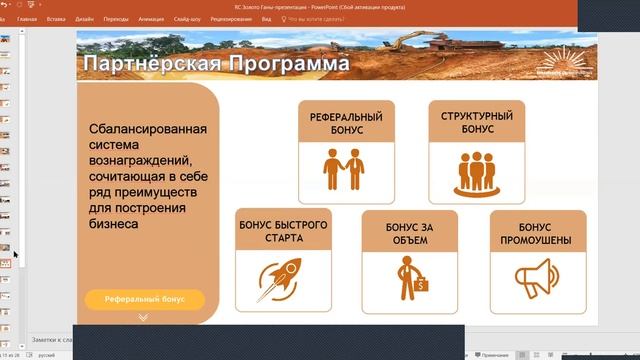Click the 'Что вы хотите сделать' search field
Image resolution: width=640 pixels, height=360 pixels.
[316, 19]
